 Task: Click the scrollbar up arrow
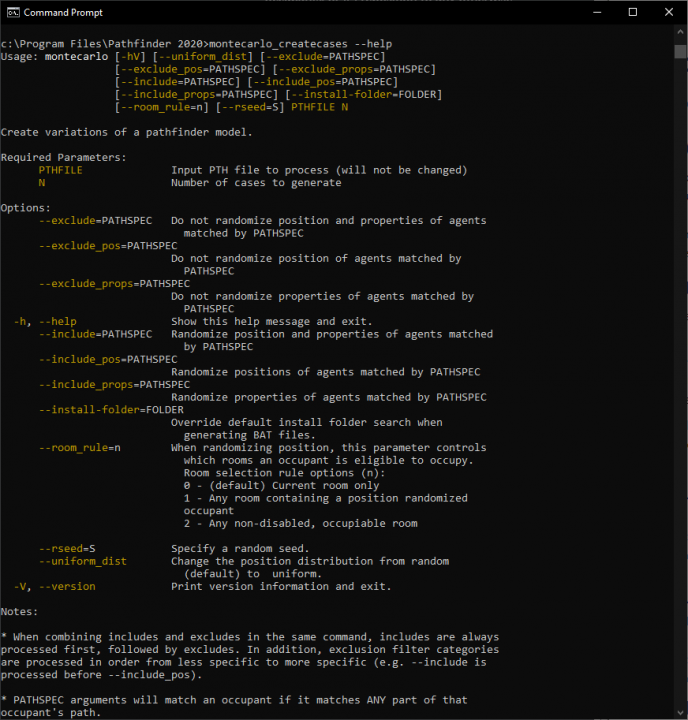click(x=681, y=32)
